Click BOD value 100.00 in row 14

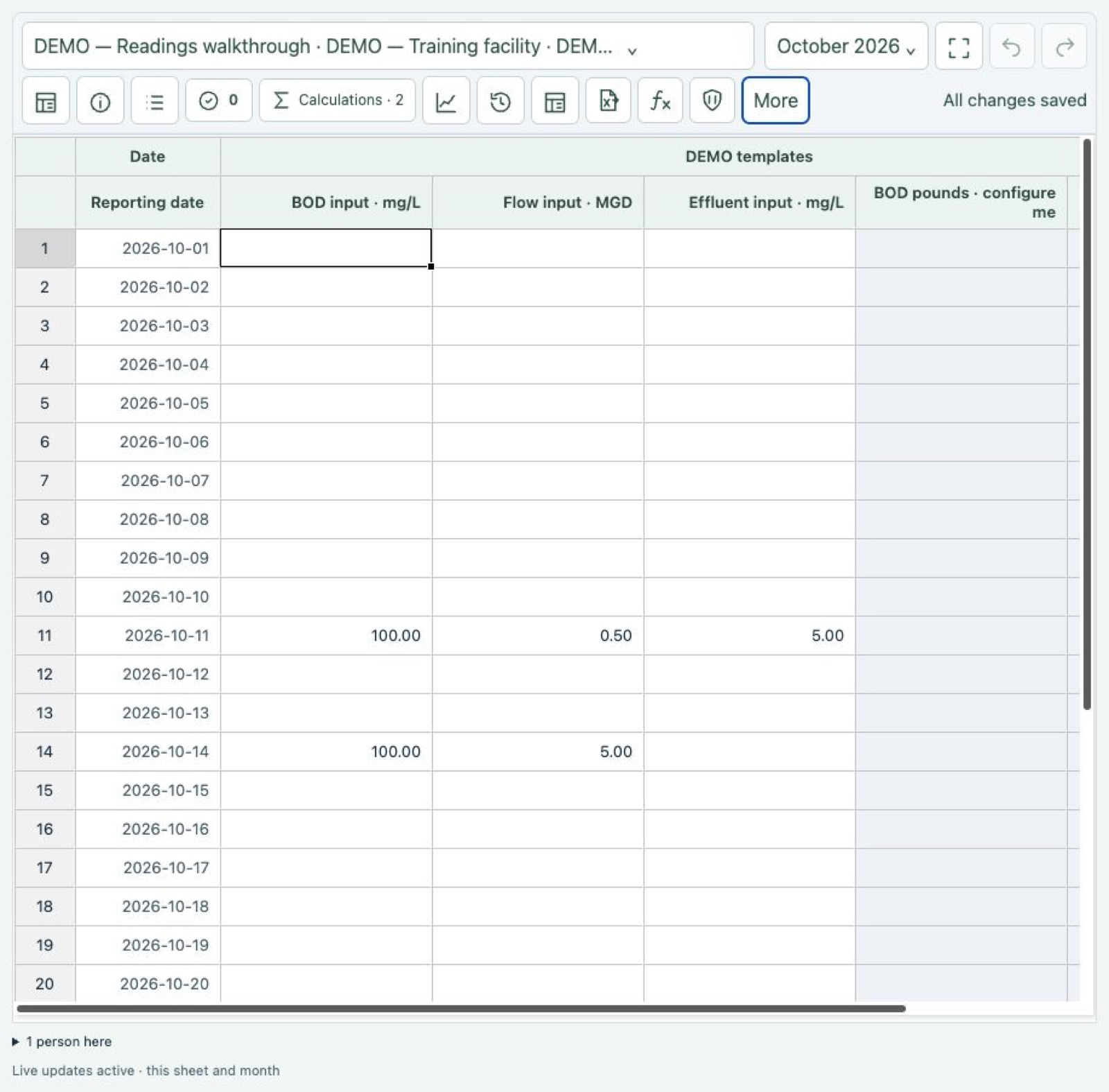326,752
